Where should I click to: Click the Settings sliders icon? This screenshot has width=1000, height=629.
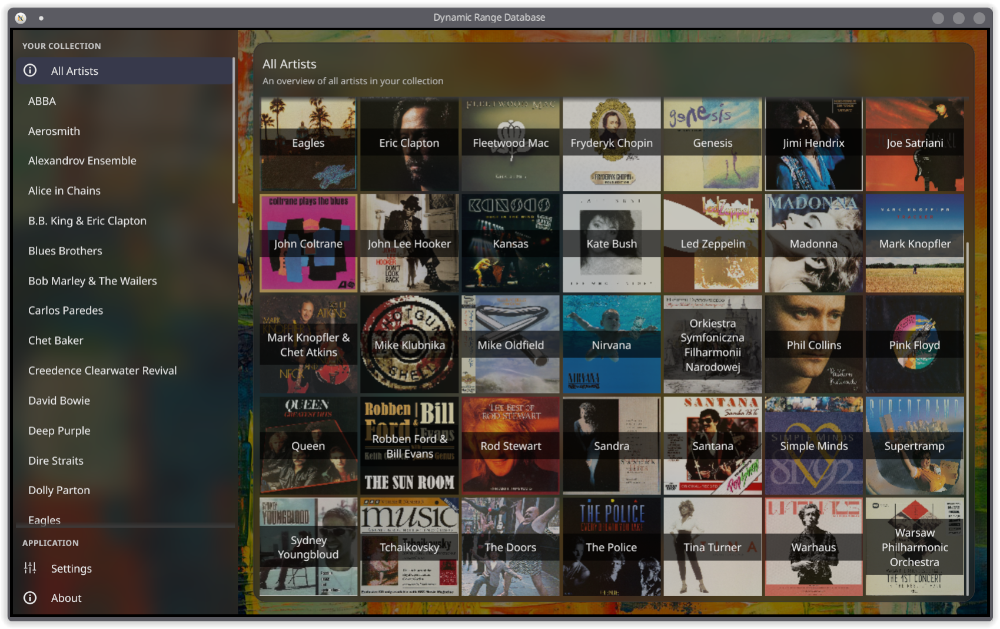(x=30, y=568)
